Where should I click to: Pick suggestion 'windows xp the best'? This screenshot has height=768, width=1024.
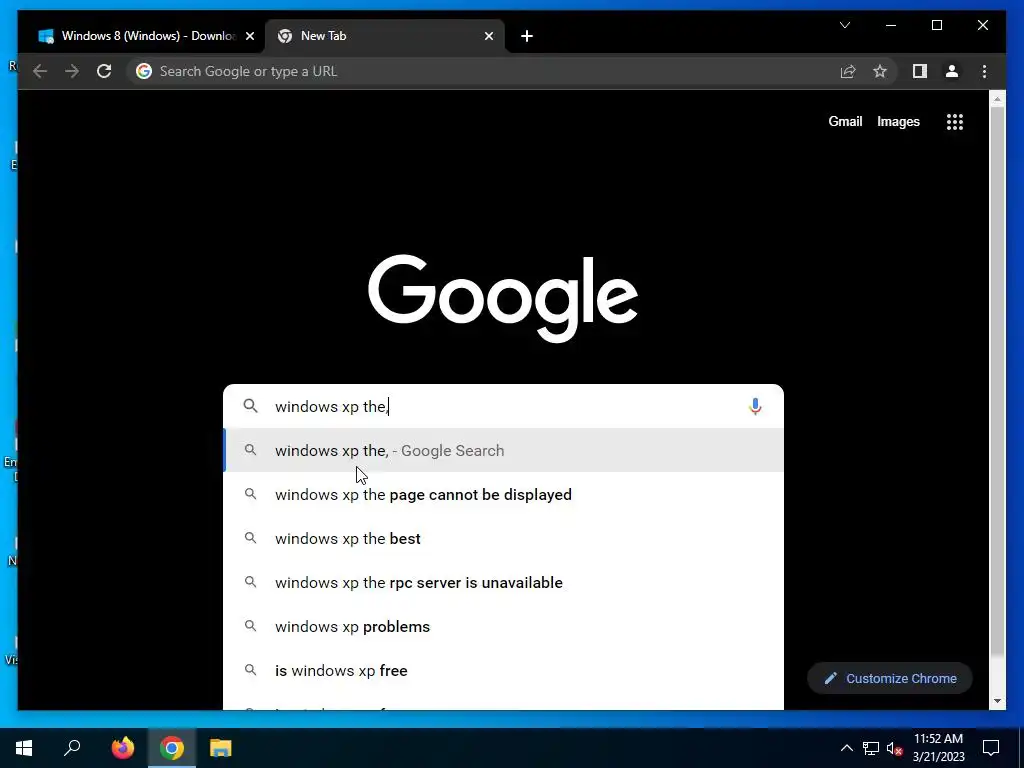504,539
